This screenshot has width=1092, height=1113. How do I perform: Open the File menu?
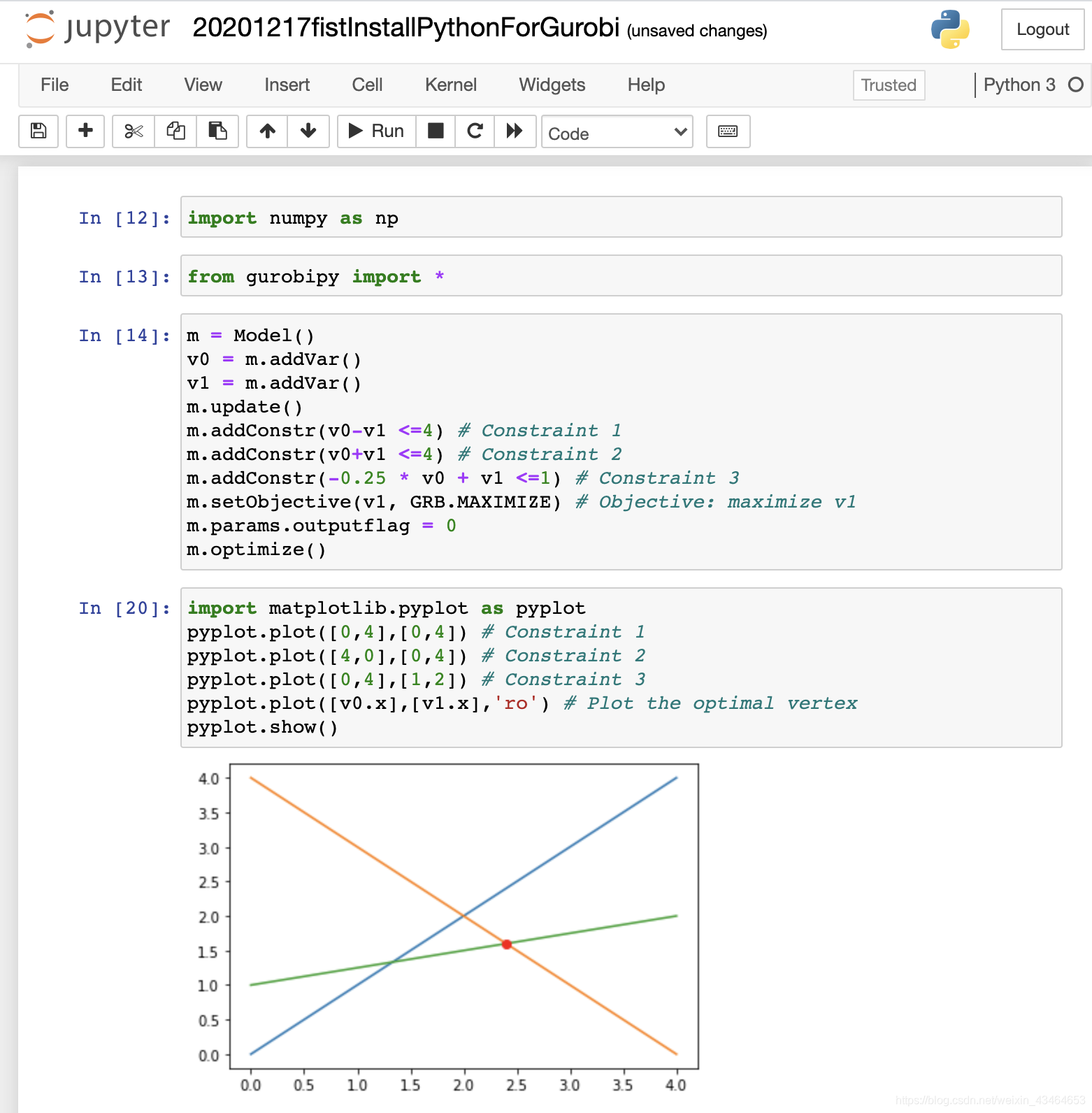55,85
